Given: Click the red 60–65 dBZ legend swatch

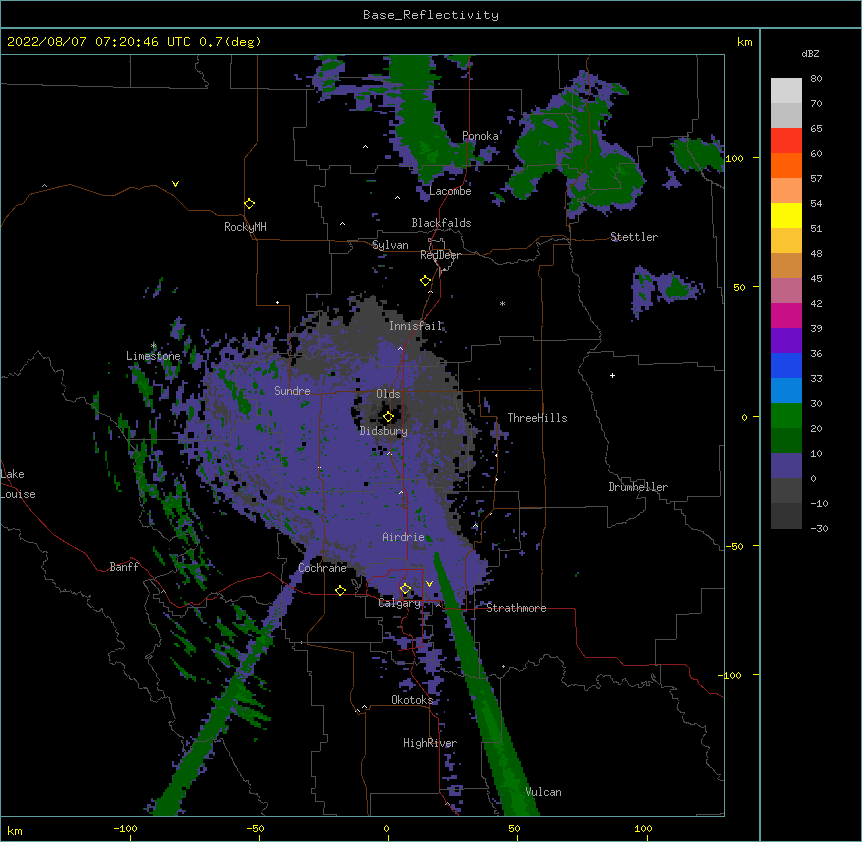Looking at the screenshot, I should click(x=786, y=140).
